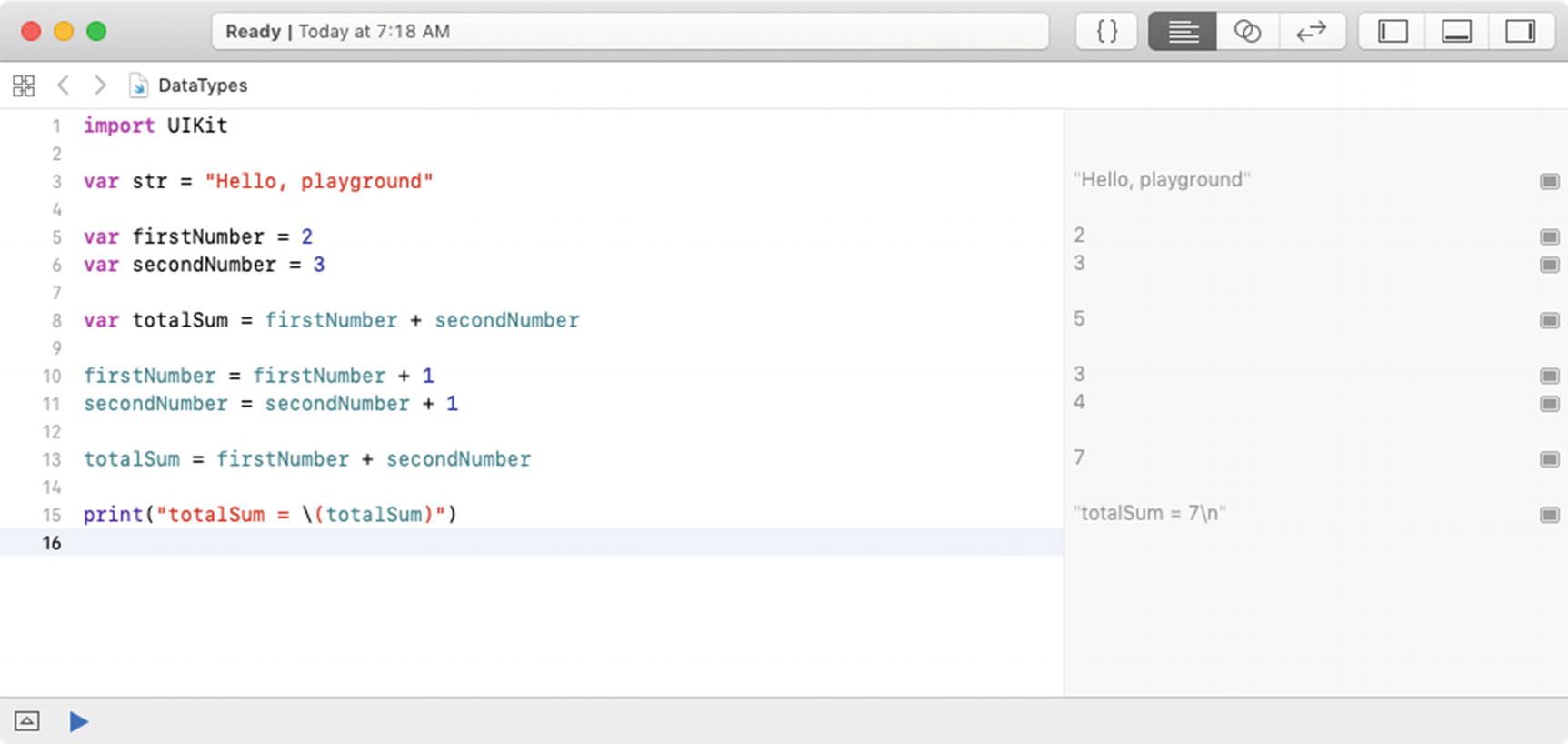Show result icon for line 11 value 4
1568x744 pixels.
[x=1550, y=404]
